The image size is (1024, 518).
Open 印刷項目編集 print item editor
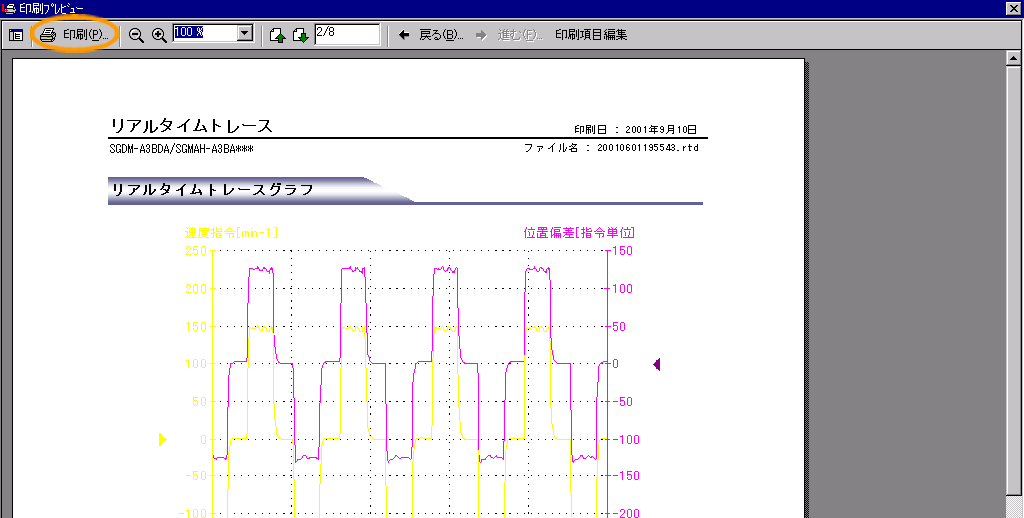591,35
